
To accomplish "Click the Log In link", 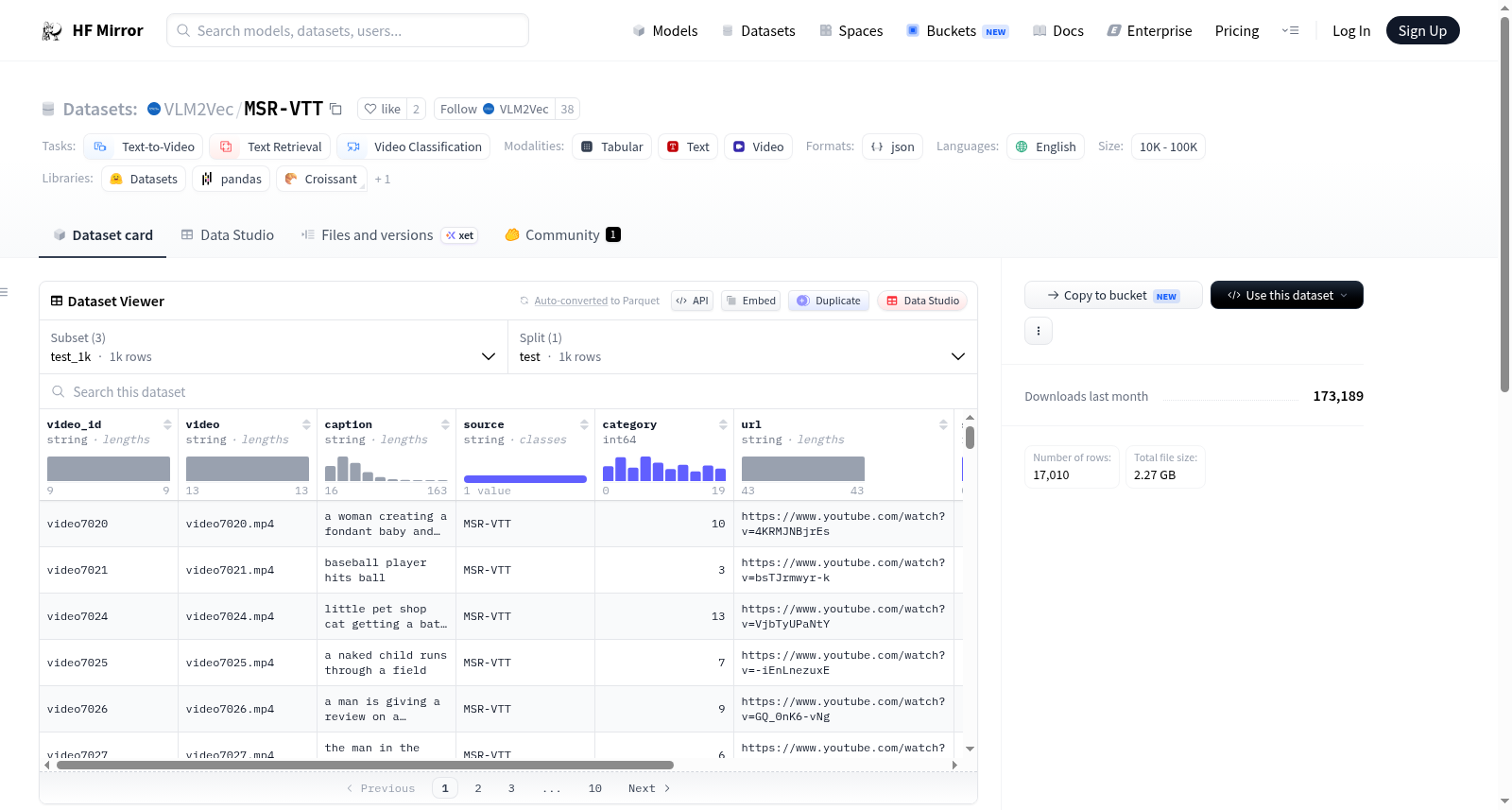I will [x=1351, y=31].
